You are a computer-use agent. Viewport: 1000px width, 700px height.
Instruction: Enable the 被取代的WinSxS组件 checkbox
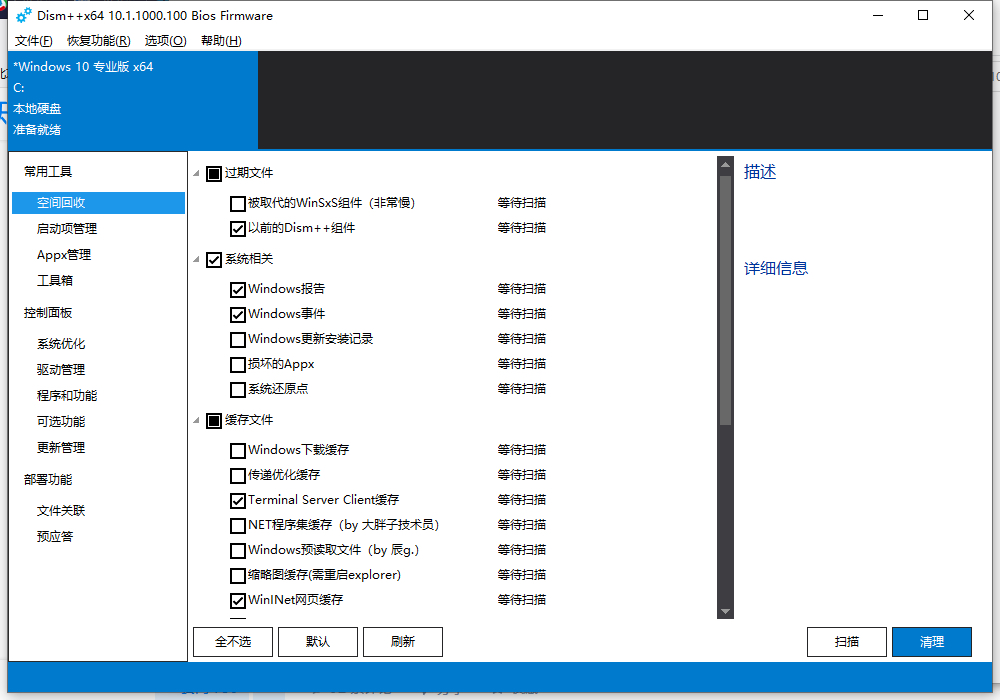point(237,203)
